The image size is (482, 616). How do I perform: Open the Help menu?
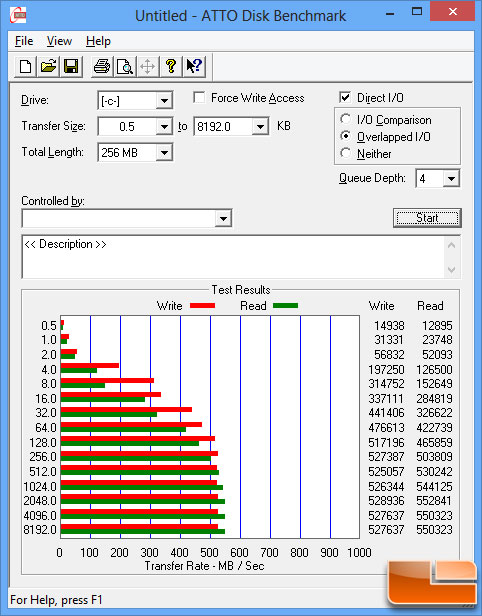[x=98, y=41]
